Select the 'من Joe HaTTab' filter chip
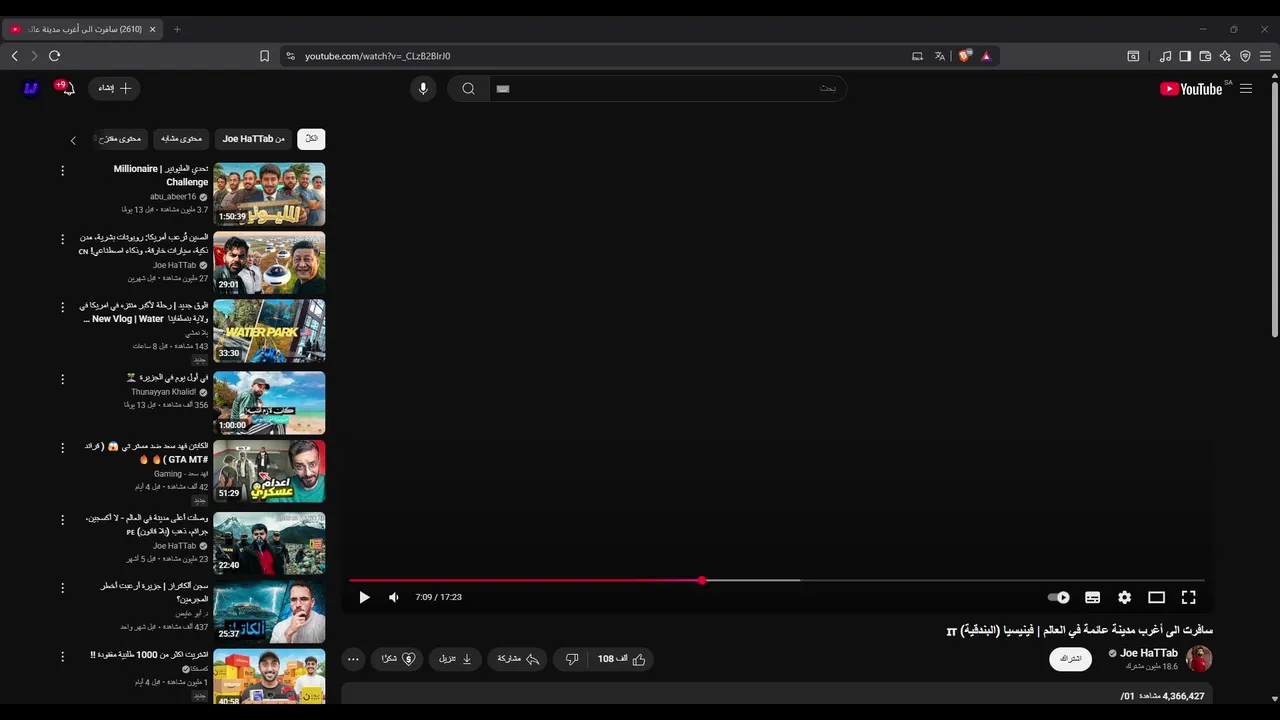 pyautogui.click(x=254, y=139)
